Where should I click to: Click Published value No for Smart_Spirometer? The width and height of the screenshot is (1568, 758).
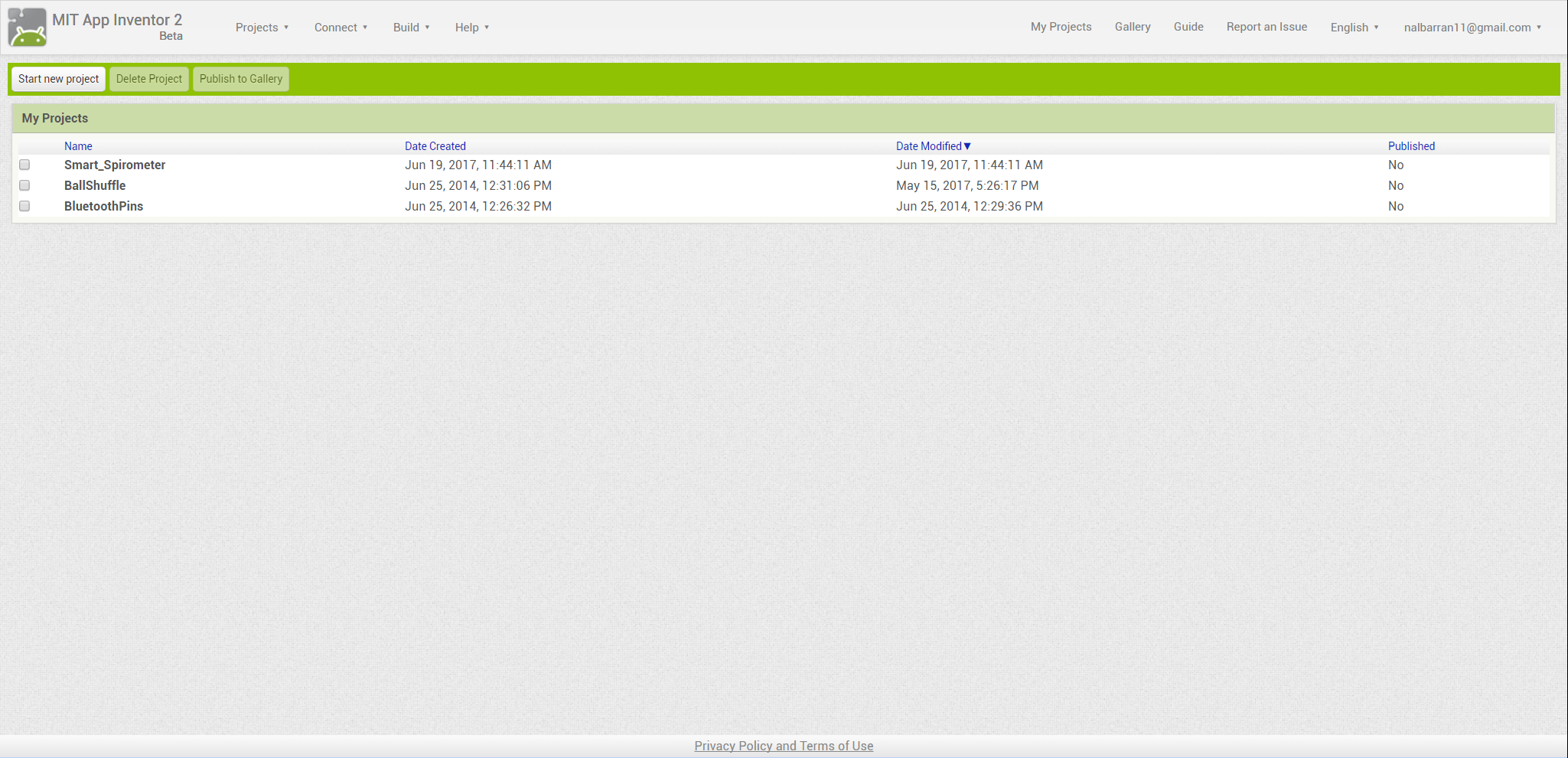(x=1396, y=165)
